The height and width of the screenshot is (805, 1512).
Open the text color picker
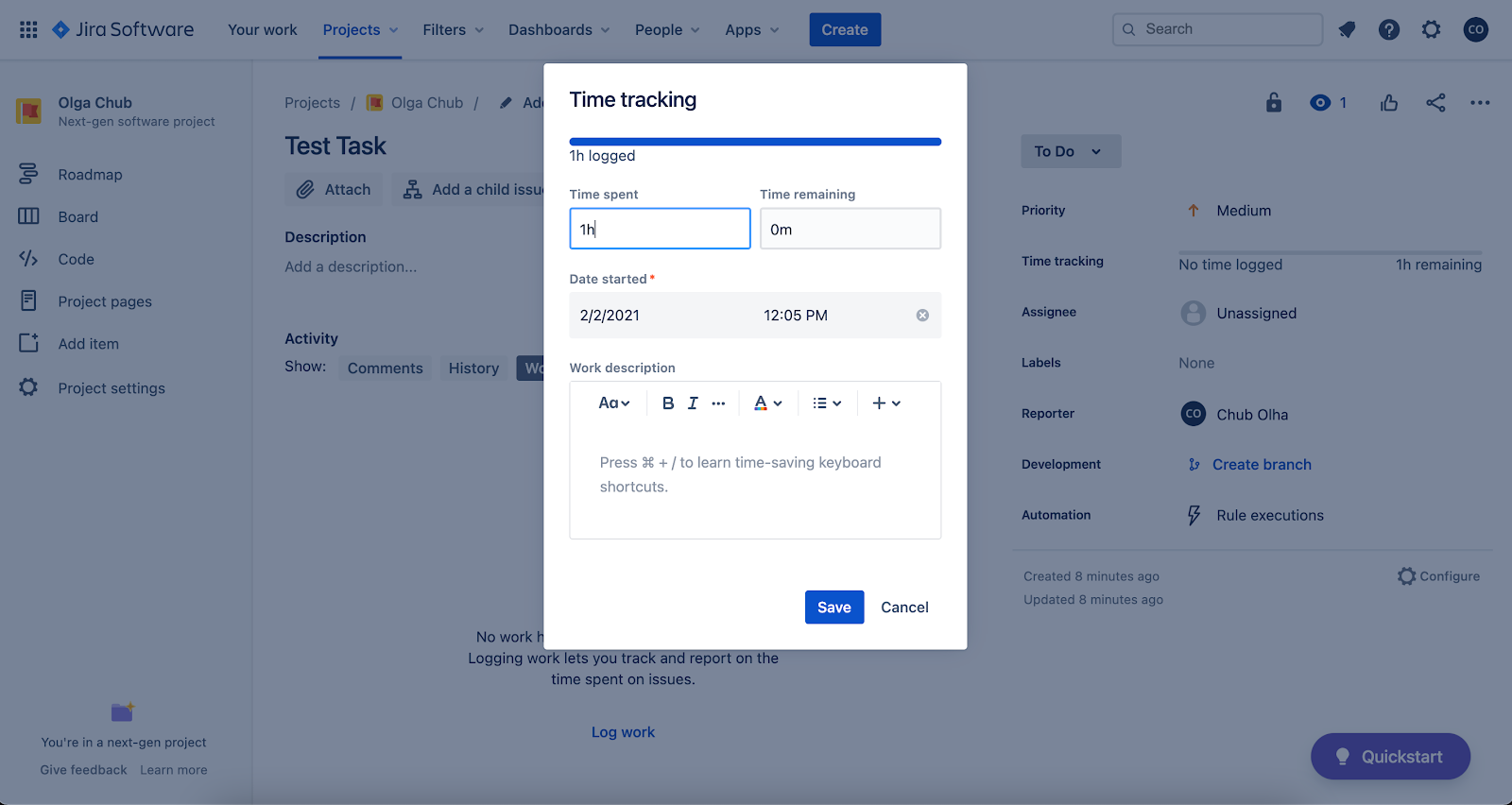point(767,403)
